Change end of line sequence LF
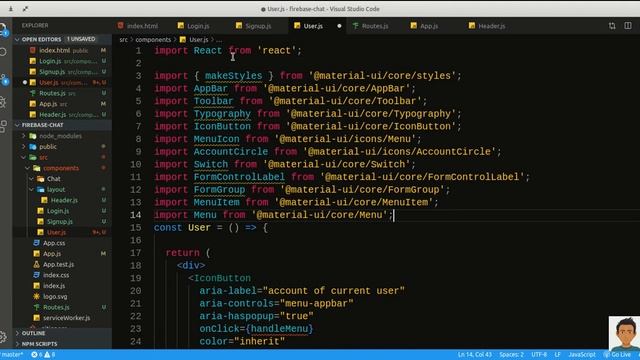The height and width of the screenshot is (360, 640). pyautogui.click(x=558, y=355)
